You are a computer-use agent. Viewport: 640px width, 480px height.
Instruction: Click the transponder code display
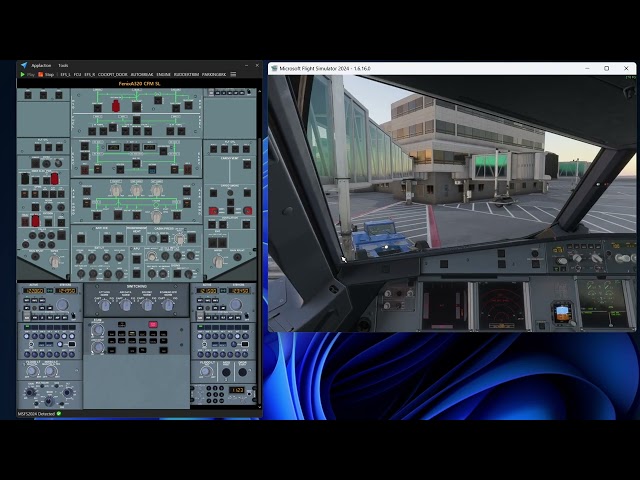point(236,390)
